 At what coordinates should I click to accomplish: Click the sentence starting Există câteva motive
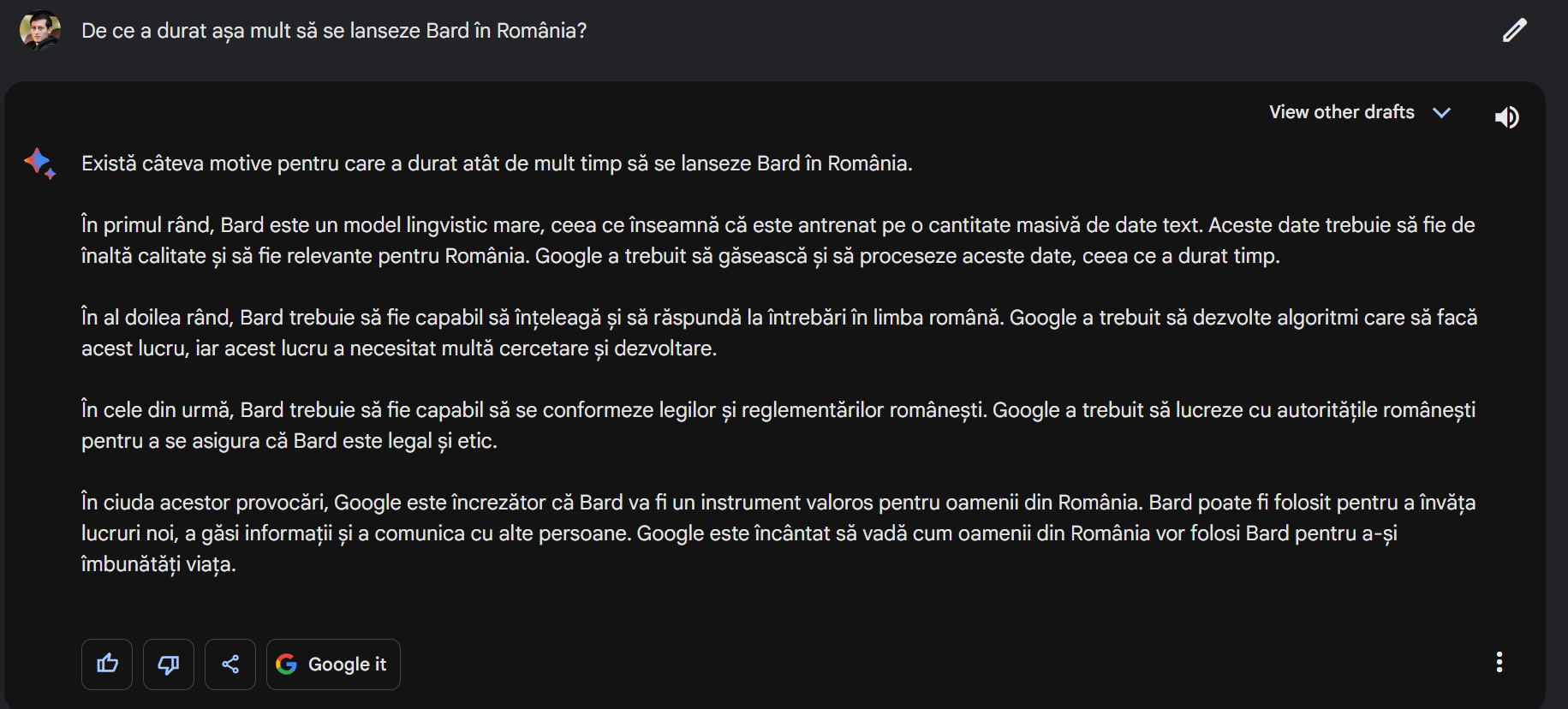coord(497,164)
